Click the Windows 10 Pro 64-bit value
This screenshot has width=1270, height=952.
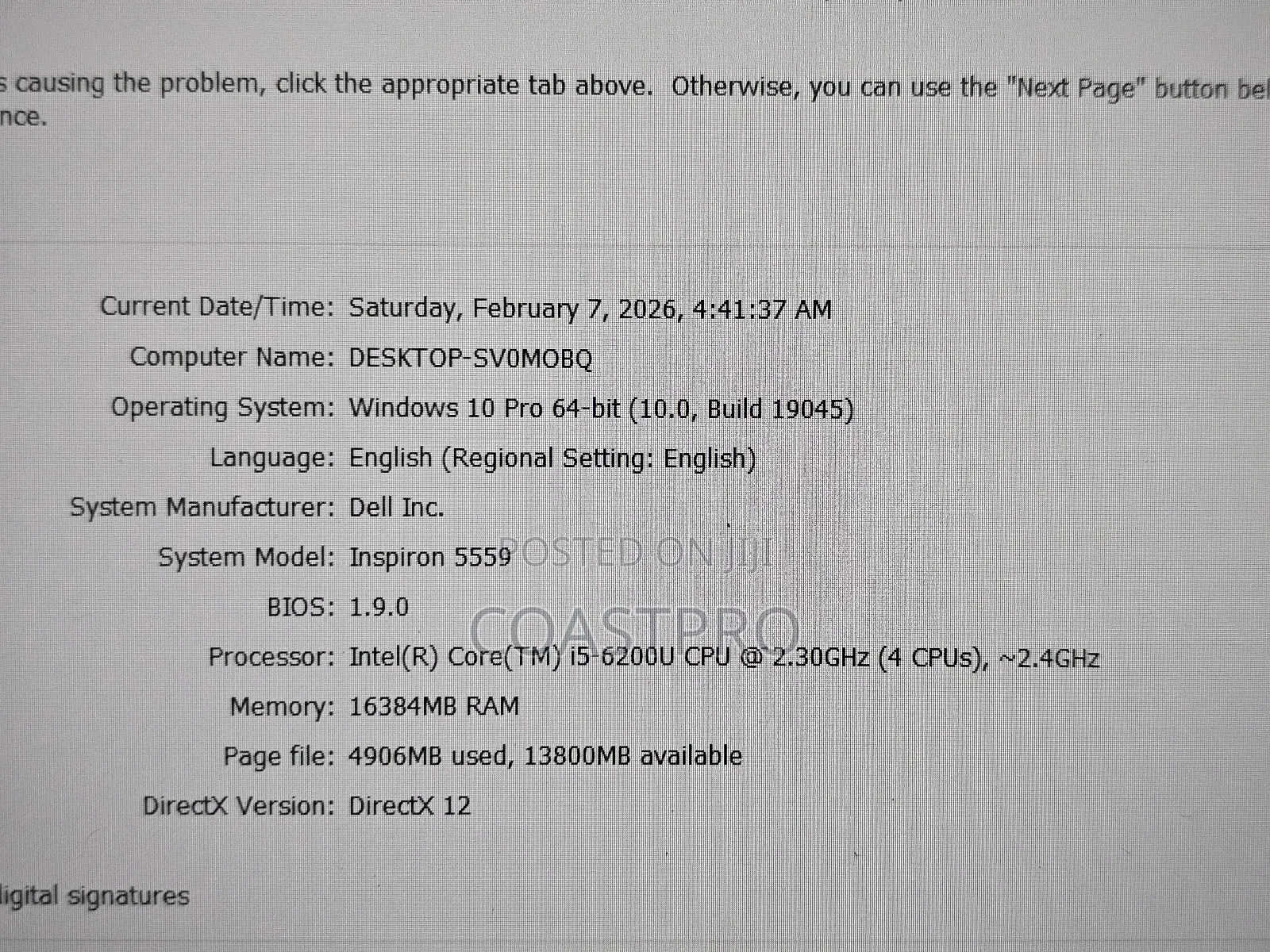602,409
